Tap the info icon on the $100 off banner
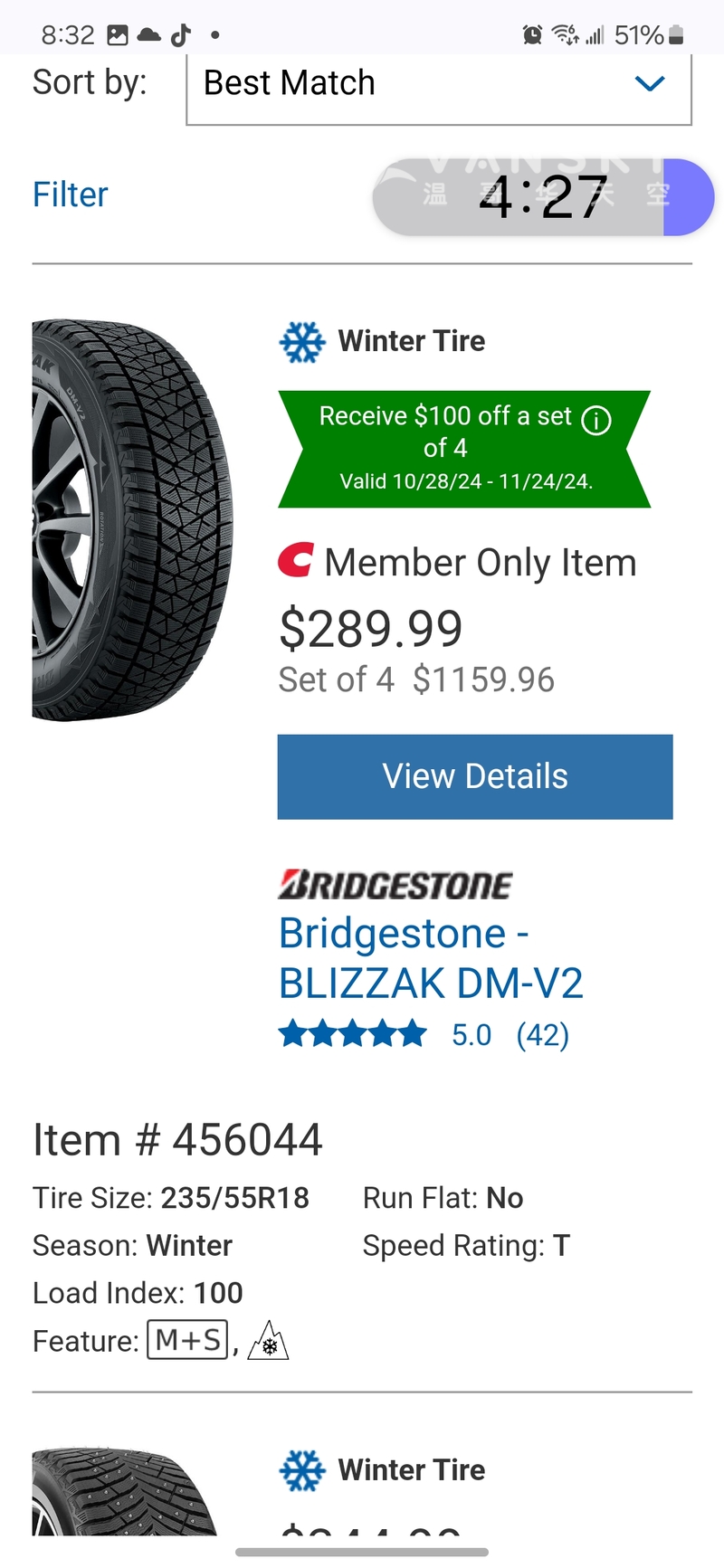724x1568 pixels. (596, 420)
